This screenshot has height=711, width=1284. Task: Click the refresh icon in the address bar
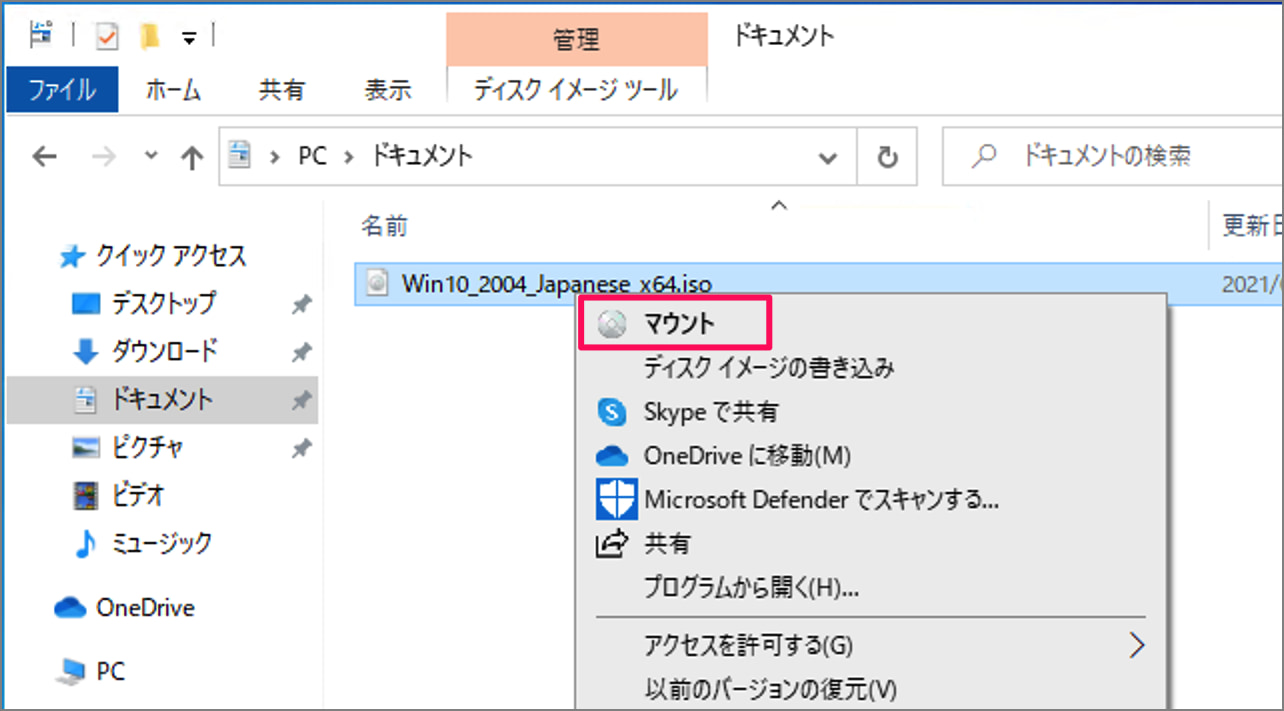tap(886, 156)
